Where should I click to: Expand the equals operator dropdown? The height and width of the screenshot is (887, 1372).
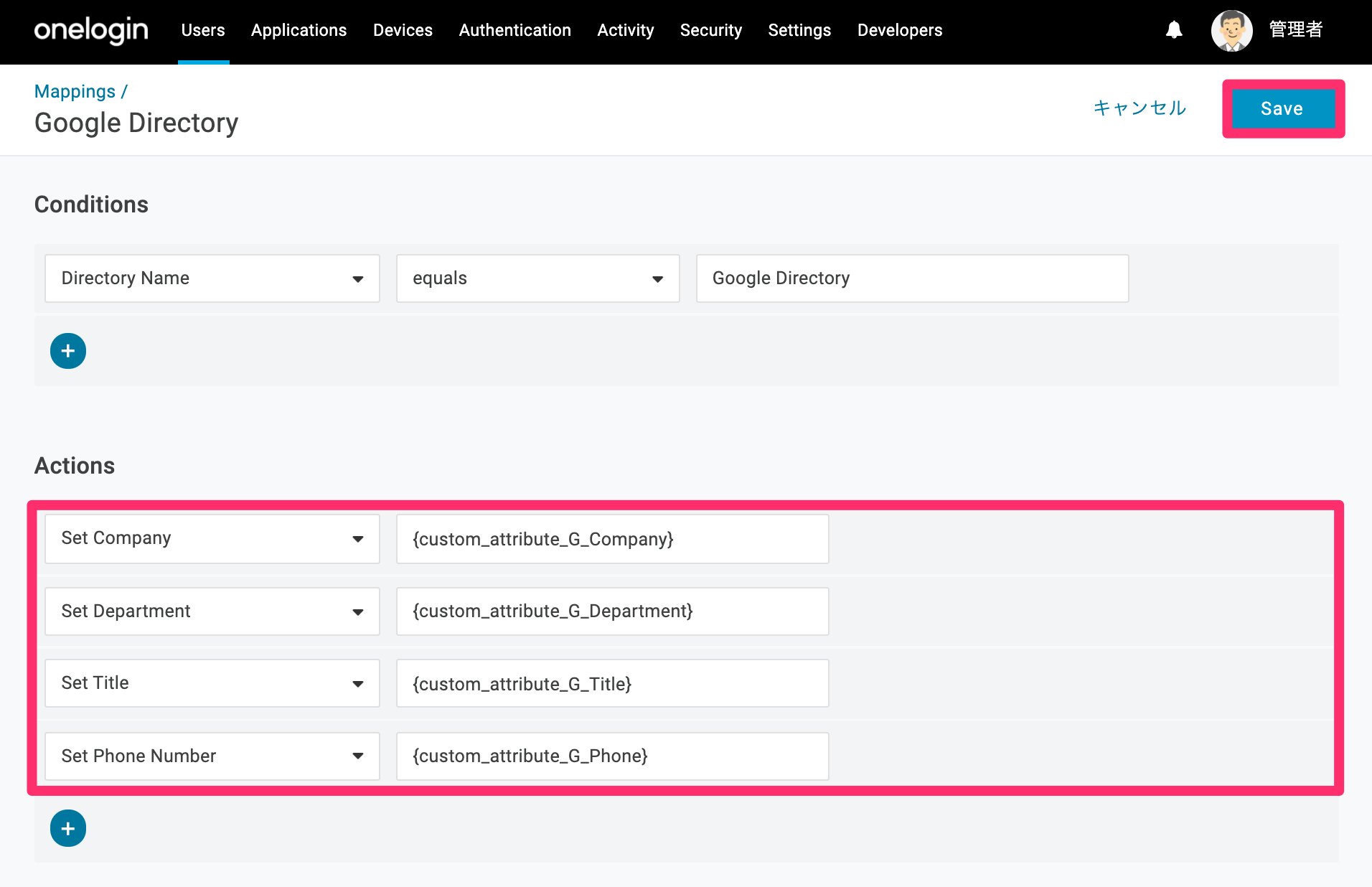[x=538, y=278]
